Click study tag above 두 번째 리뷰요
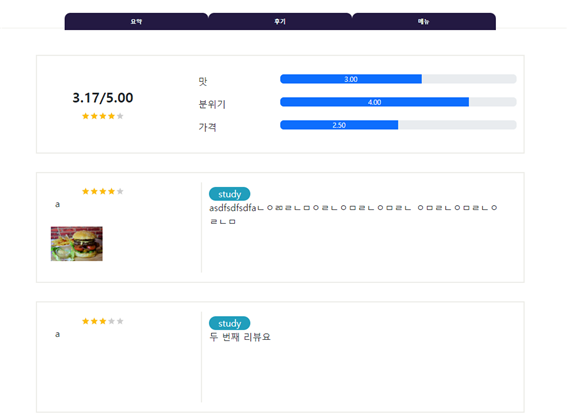 click(229, 323)
